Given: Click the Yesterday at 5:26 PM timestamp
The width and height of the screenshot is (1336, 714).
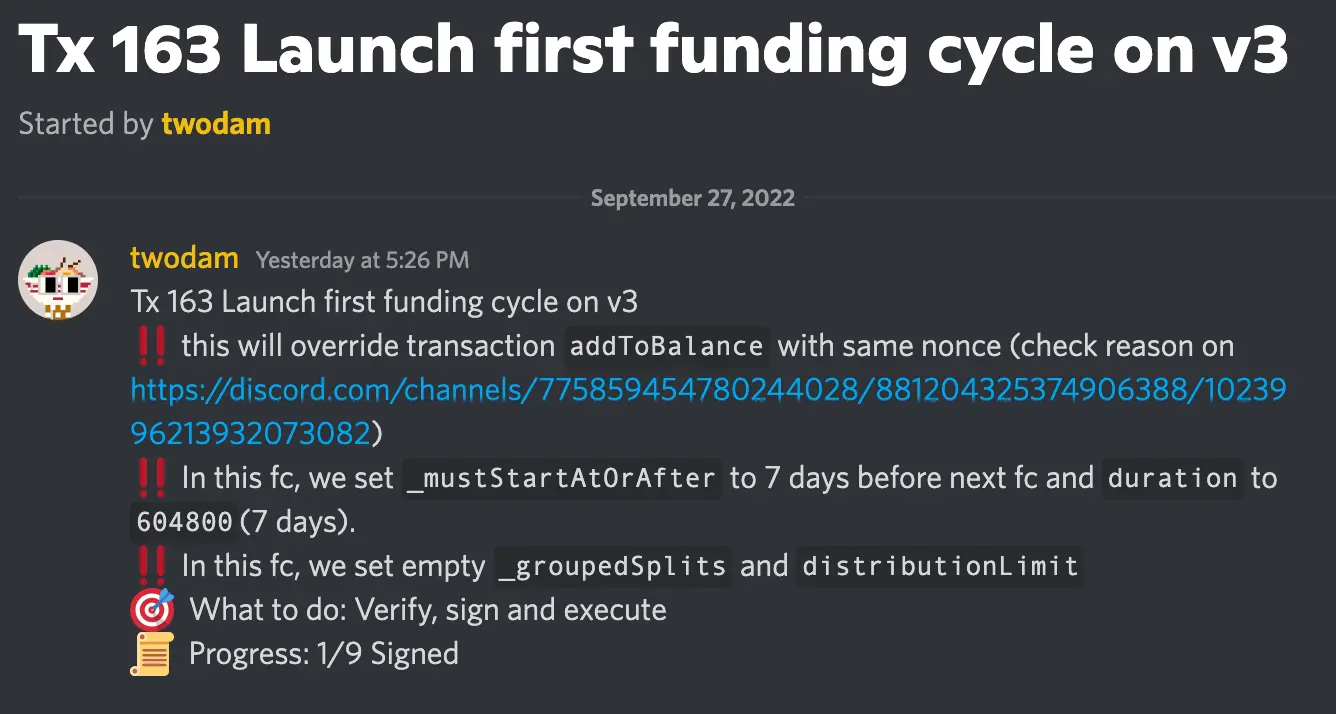Looking at the screenshot, I should coord(363,259).
